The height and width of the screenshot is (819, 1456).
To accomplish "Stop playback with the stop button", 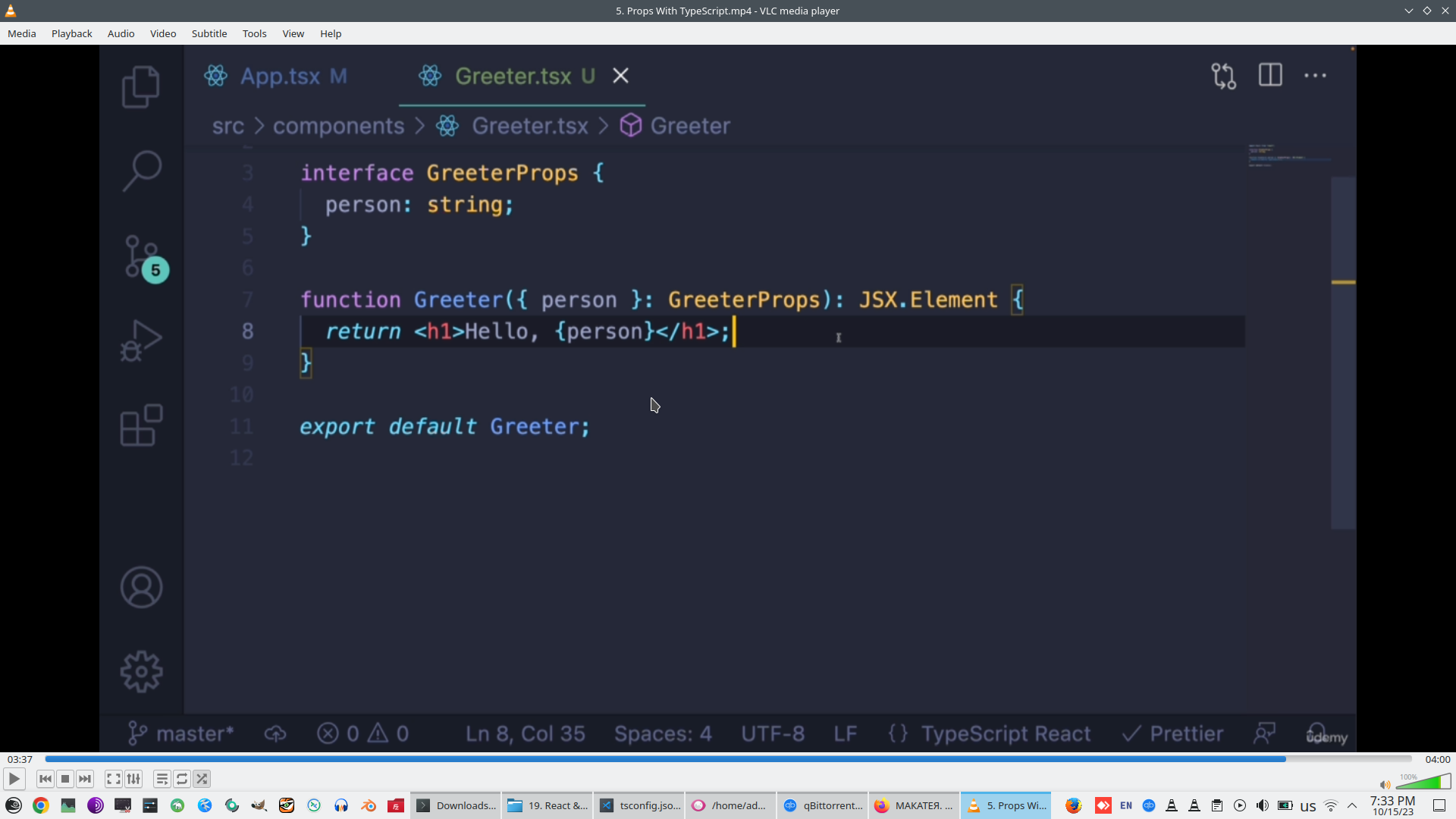I will (65, 779).
